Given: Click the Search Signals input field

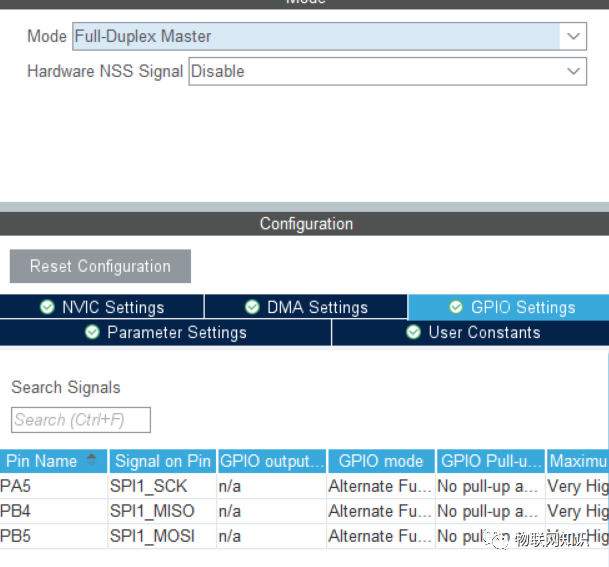Looking at the screenshot, I should (81, 420).
